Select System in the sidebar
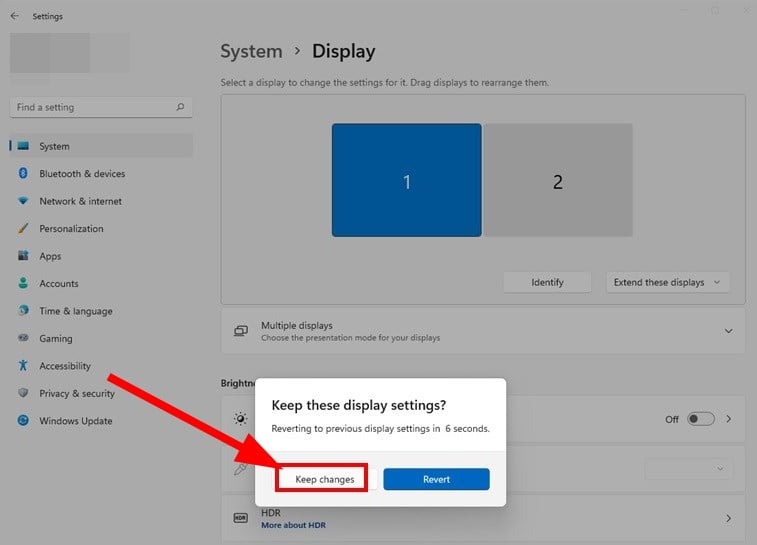 101,146
